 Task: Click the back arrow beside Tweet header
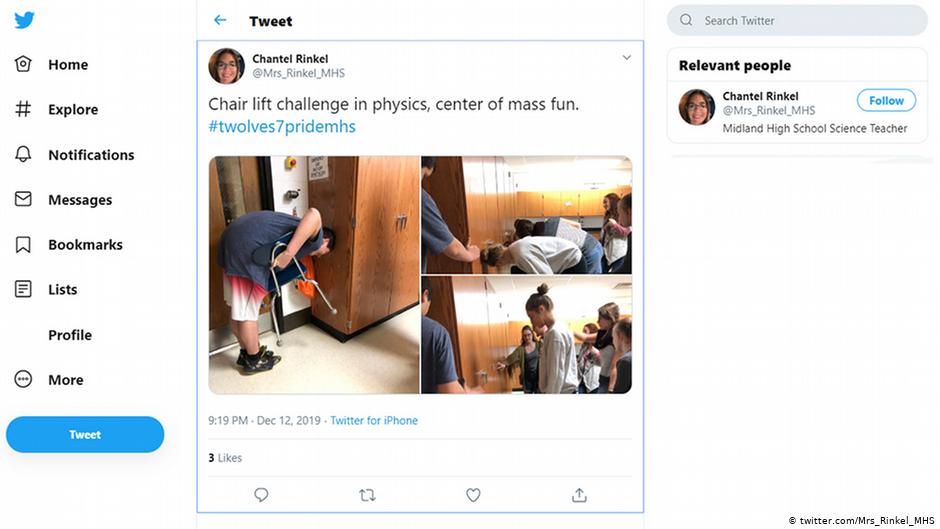[x=220, y=20]
